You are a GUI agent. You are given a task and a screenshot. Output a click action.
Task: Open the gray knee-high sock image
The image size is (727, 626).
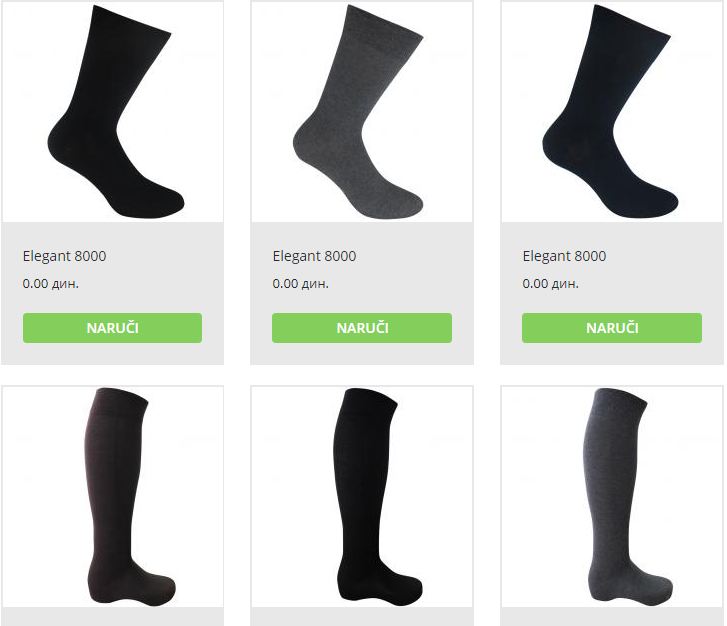point(612,496)
